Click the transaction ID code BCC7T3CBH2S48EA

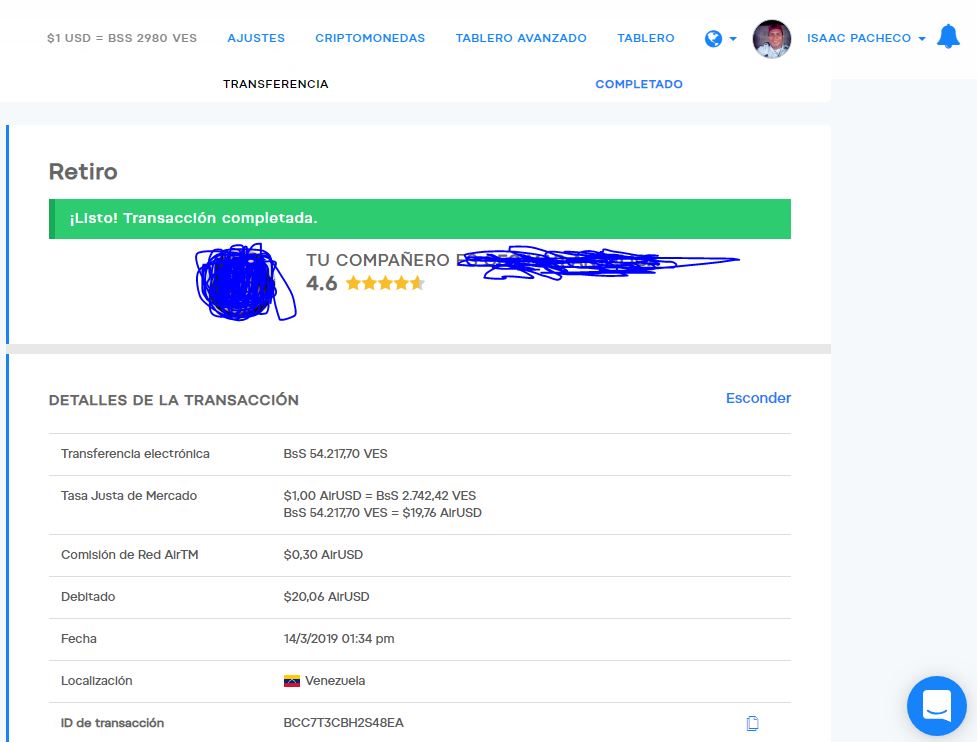[x=343, y=723]
